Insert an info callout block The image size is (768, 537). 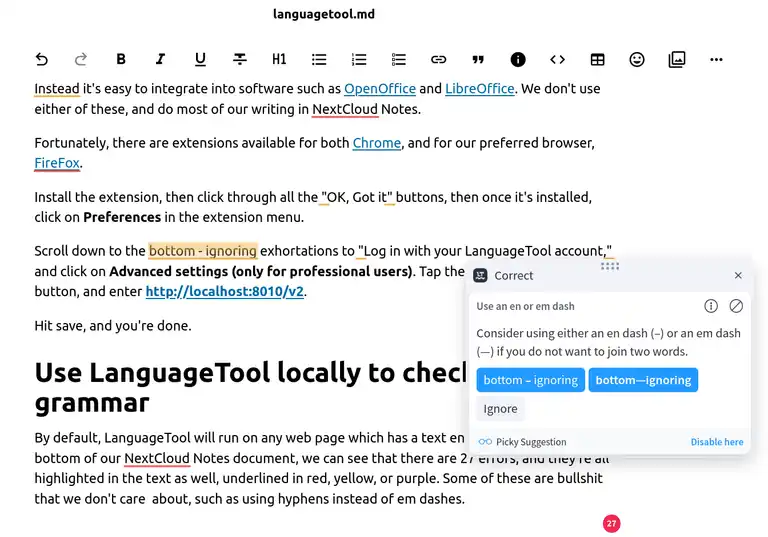click(x=518, y=59)
